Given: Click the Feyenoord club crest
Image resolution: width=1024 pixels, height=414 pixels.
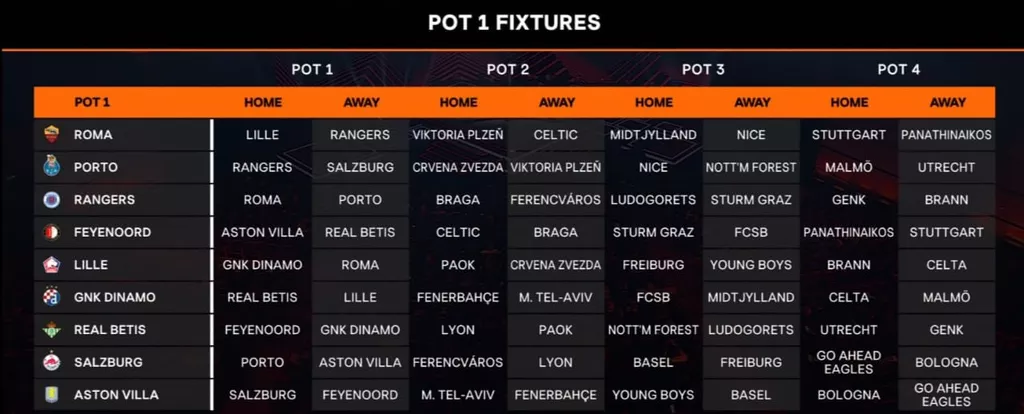Looking at the screenshot, I should click(52, 232).
